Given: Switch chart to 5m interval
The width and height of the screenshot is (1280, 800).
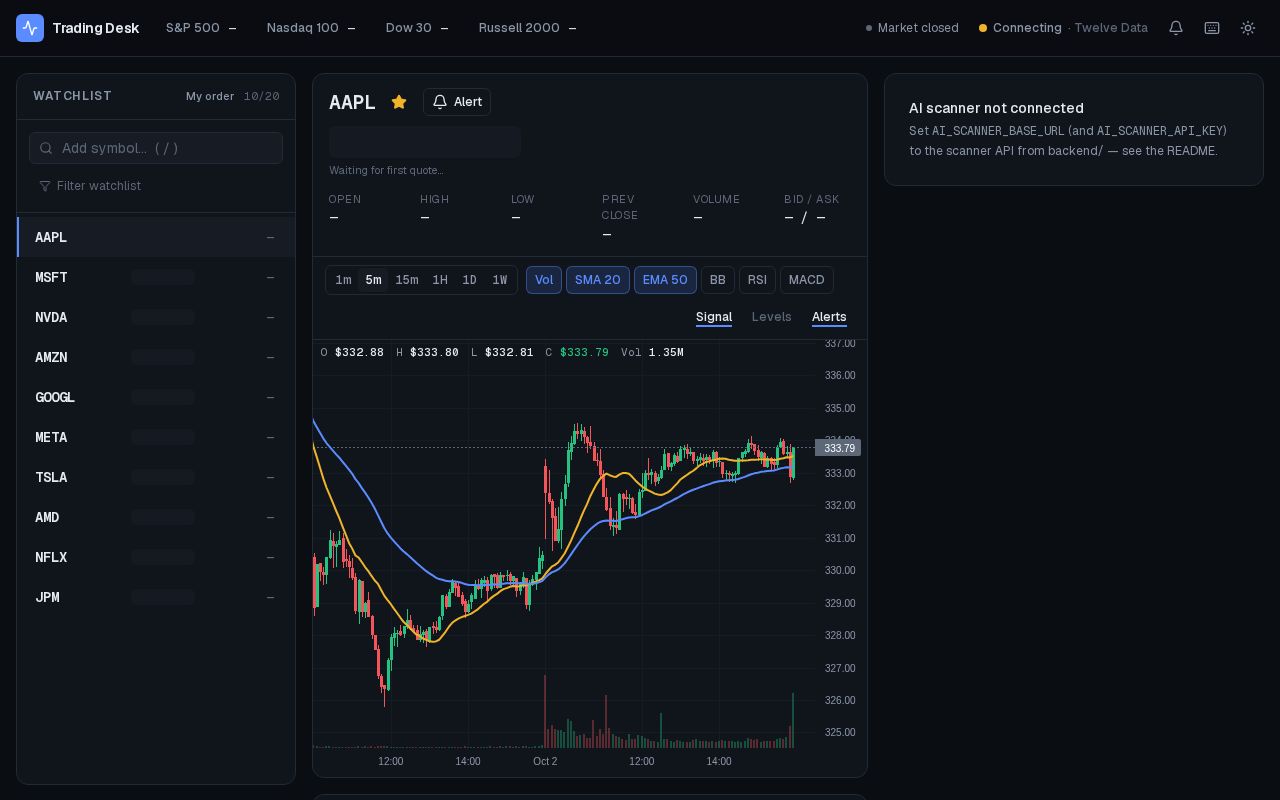Looking at the screenshot, I should coord(373,280).
